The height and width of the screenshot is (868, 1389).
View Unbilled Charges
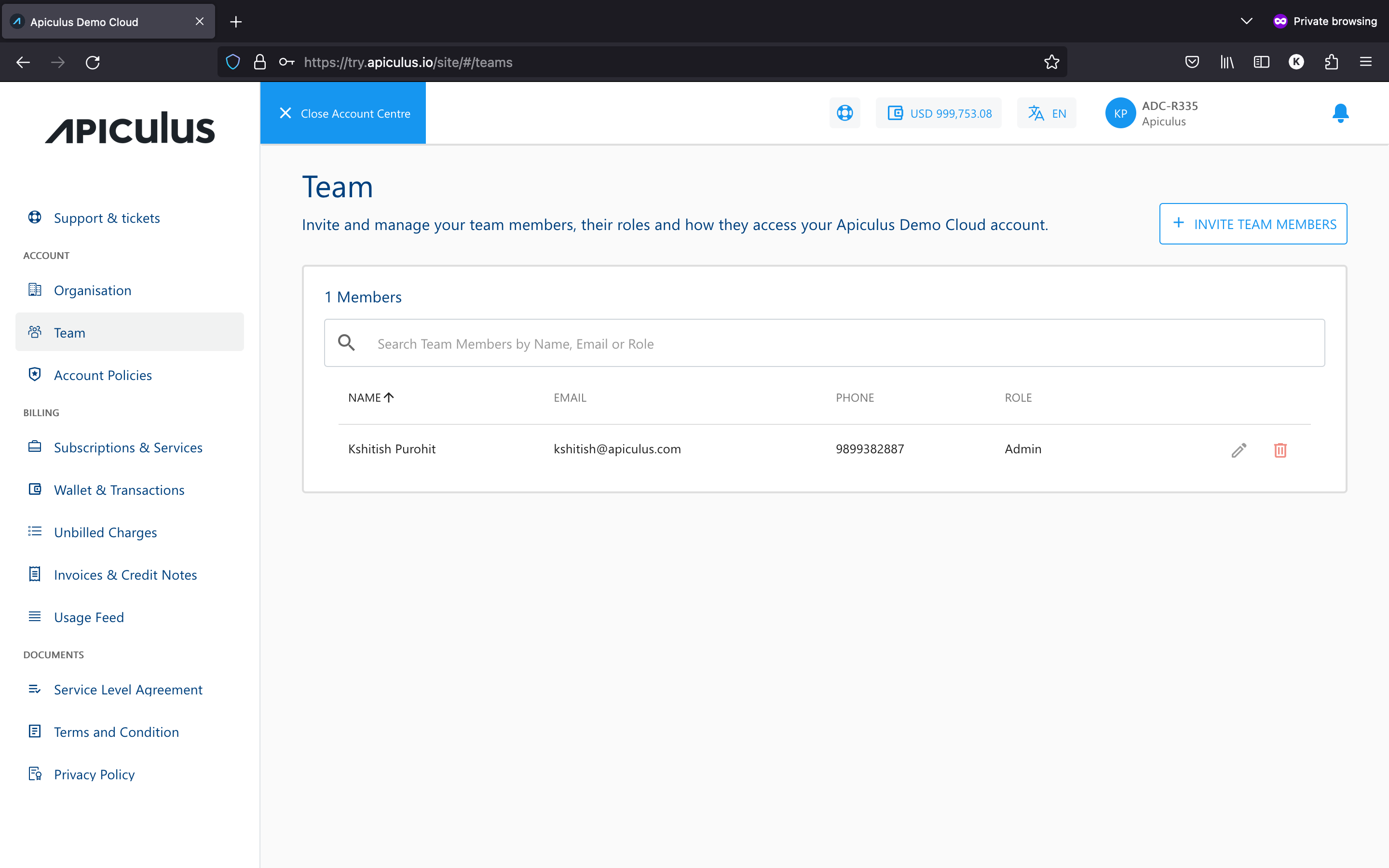pos(105,532)
